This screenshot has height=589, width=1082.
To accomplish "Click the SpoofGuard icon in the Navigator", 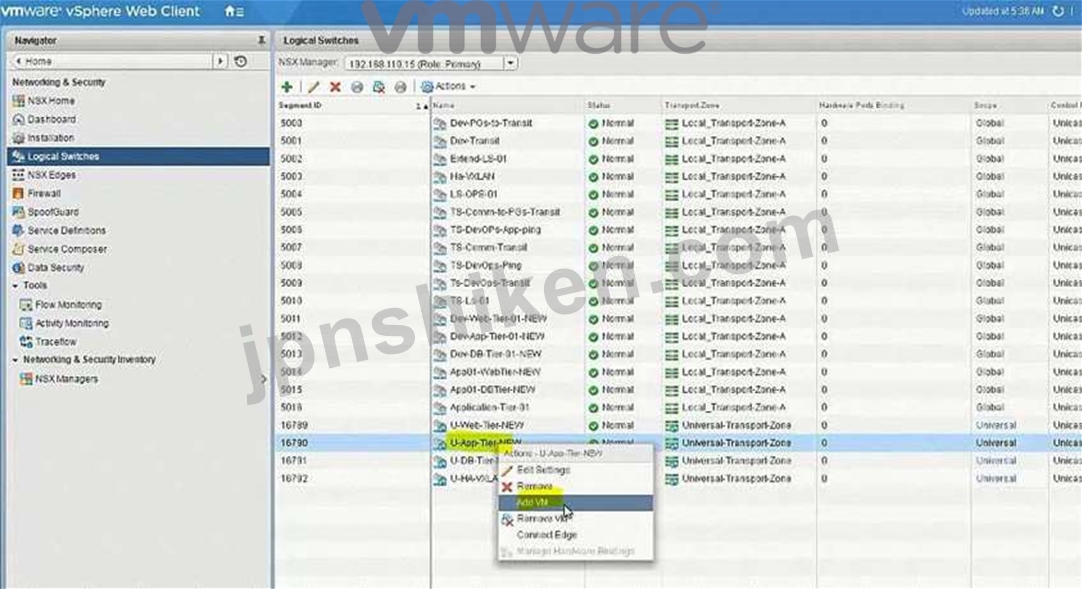I will (19, 212).
